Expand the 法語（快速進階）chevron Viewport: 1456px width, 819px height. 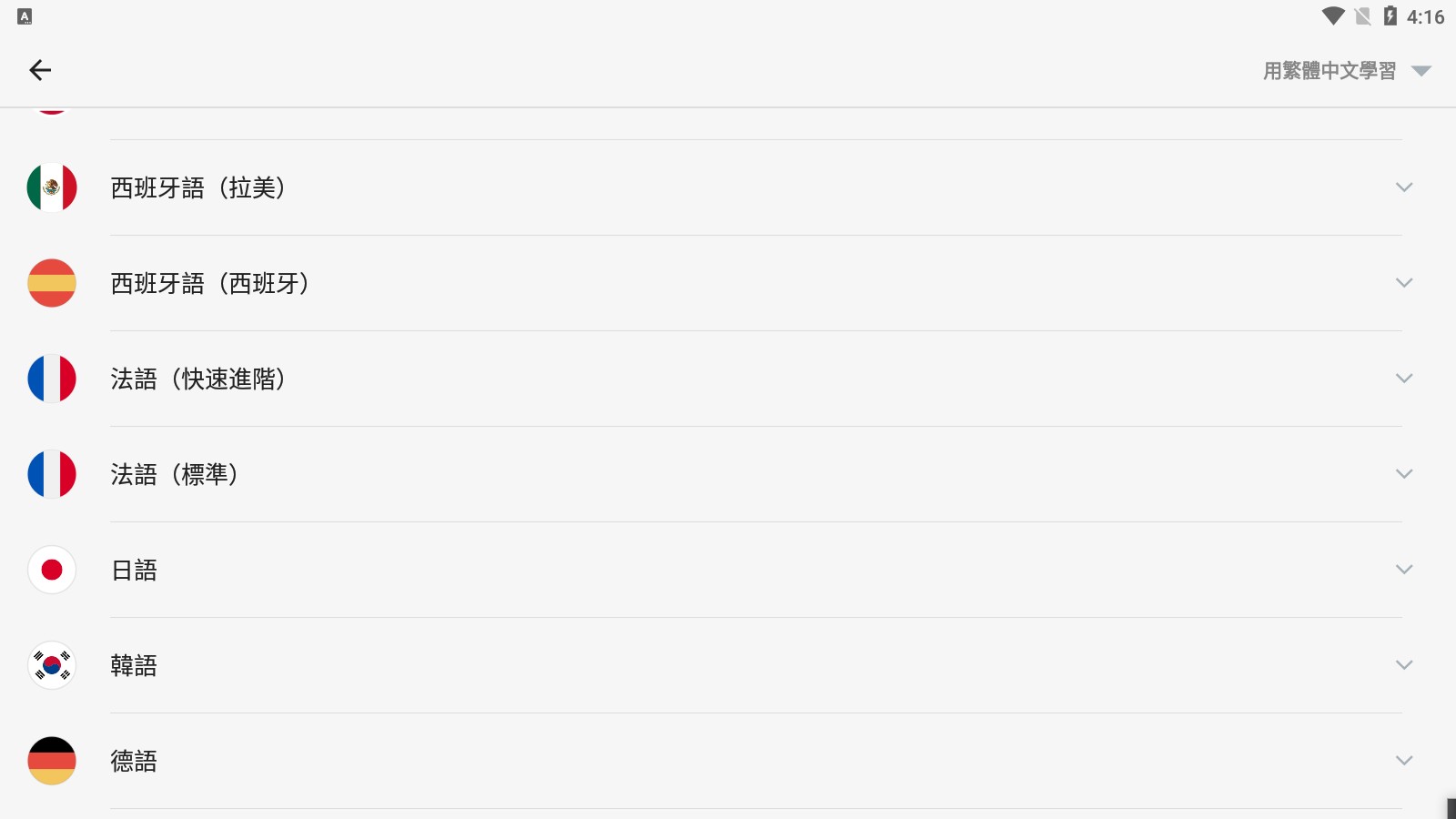pos(1404,379)
